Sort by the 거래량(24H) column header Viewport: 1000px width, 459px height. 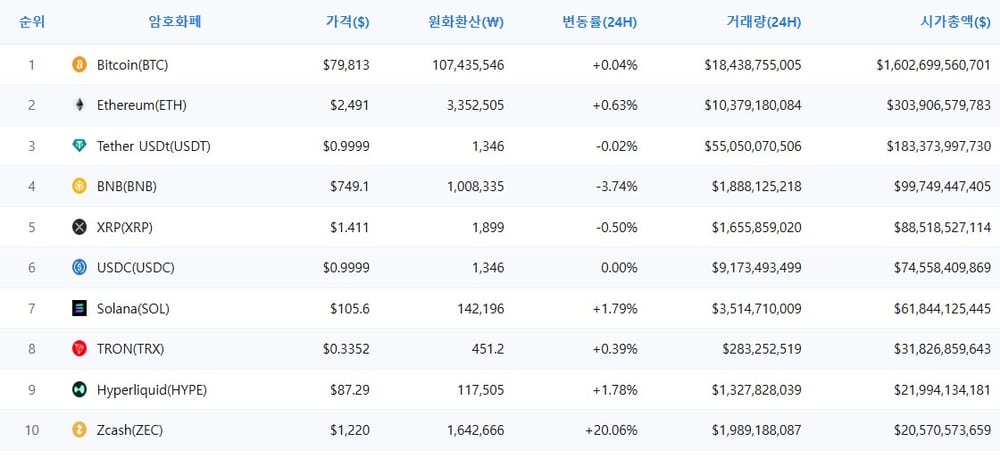(x=763, y=22)
